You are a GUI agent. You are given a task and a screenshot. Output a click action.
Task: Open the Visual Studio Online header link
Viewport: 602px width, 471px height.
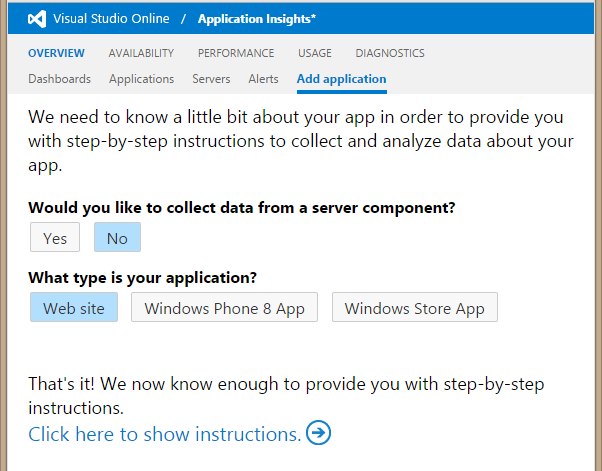[x=112, y=19]
